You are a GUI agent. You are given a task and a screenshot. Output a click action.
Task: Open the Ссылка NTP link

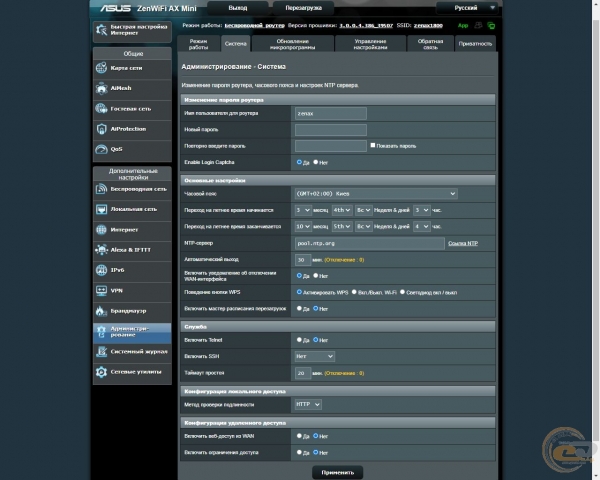pos(463,243)
